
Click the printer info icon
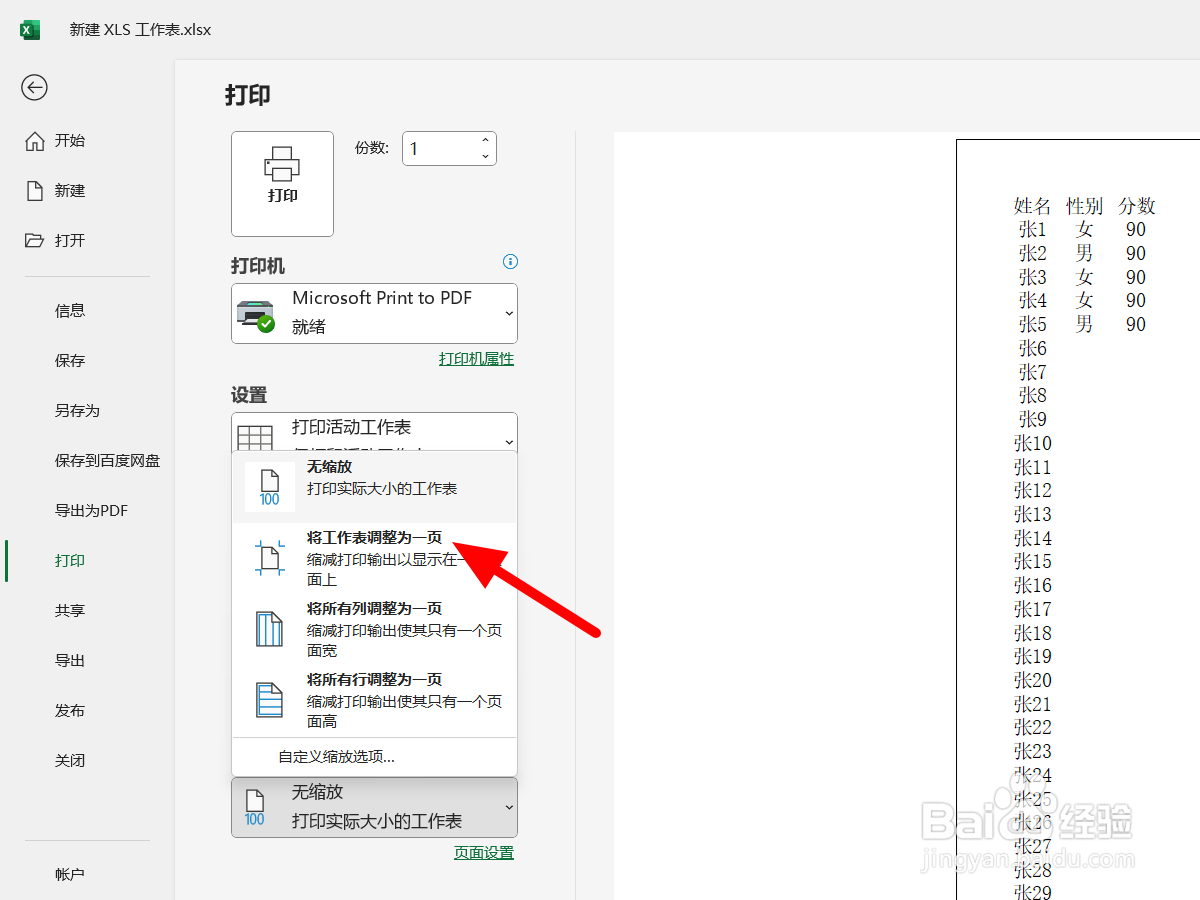coord(510,262)
